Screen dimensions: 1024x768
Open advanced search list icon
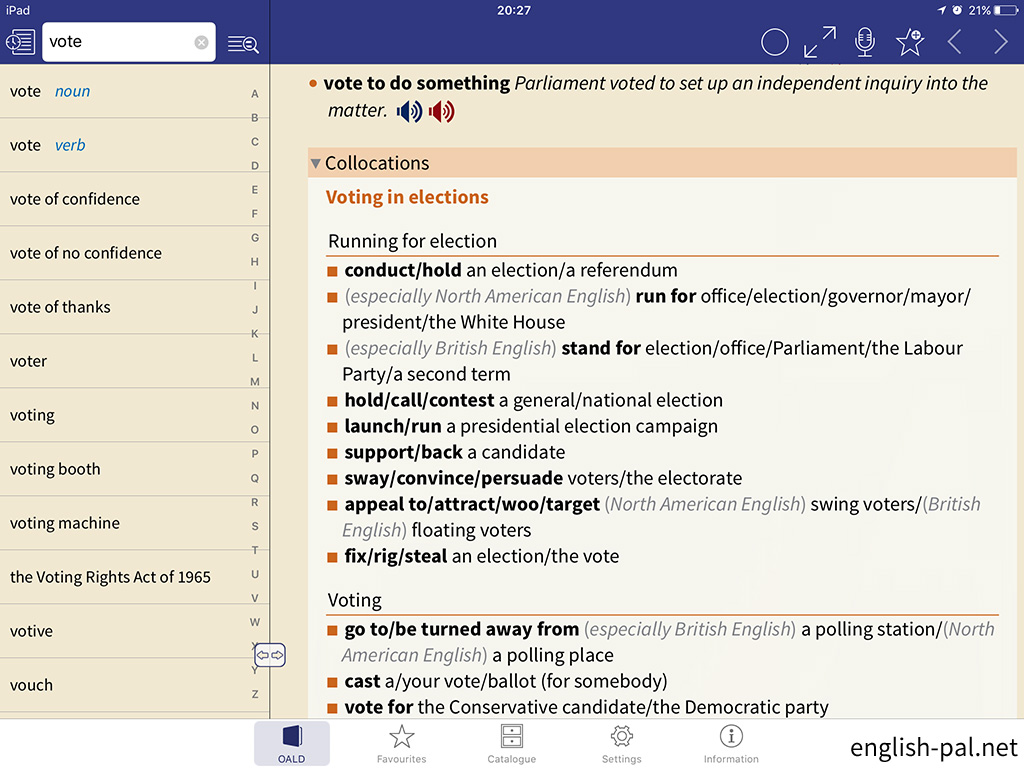click(x=242, y=43)
